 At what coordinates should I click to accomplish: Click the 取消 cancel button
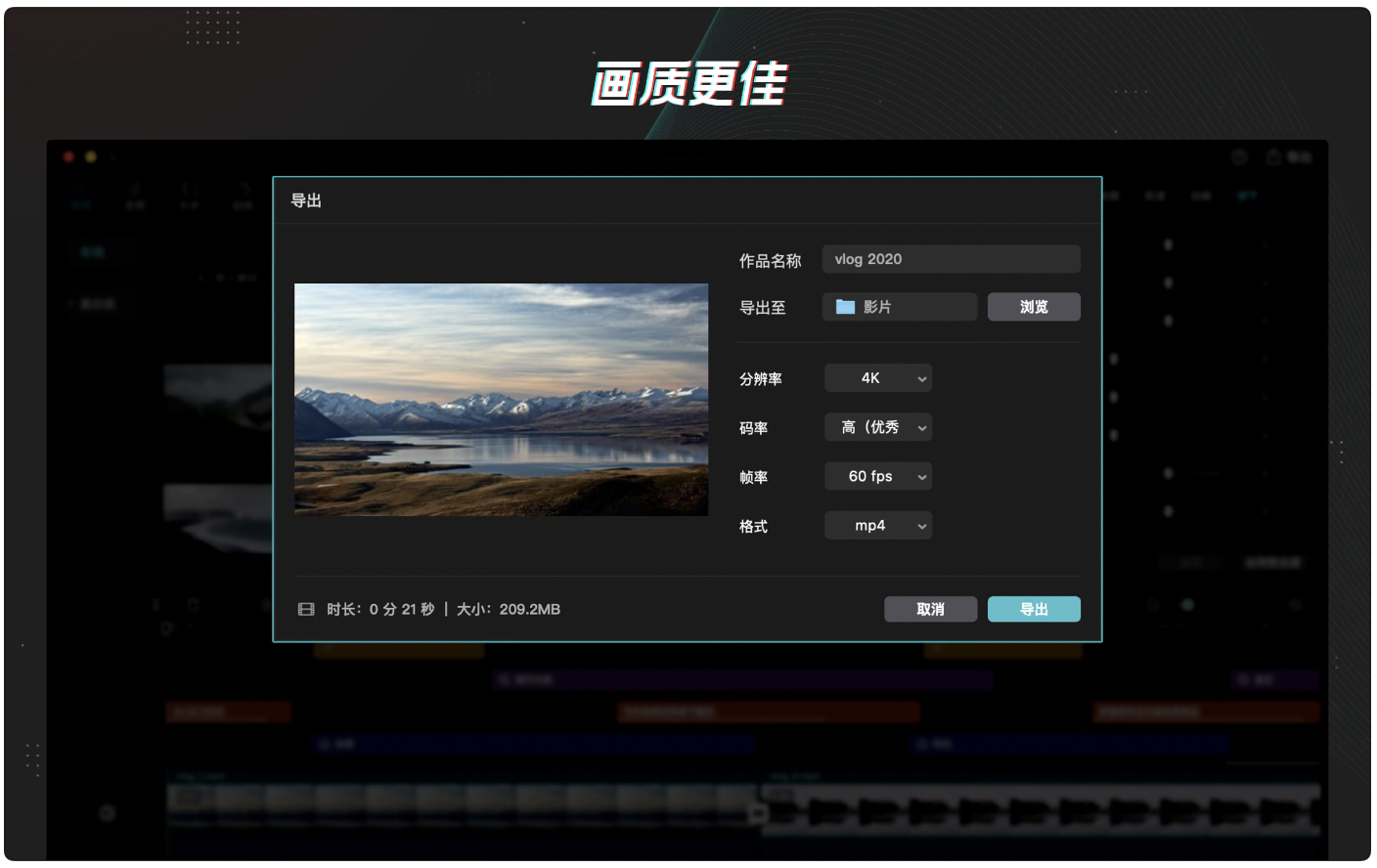pos(930,609)
